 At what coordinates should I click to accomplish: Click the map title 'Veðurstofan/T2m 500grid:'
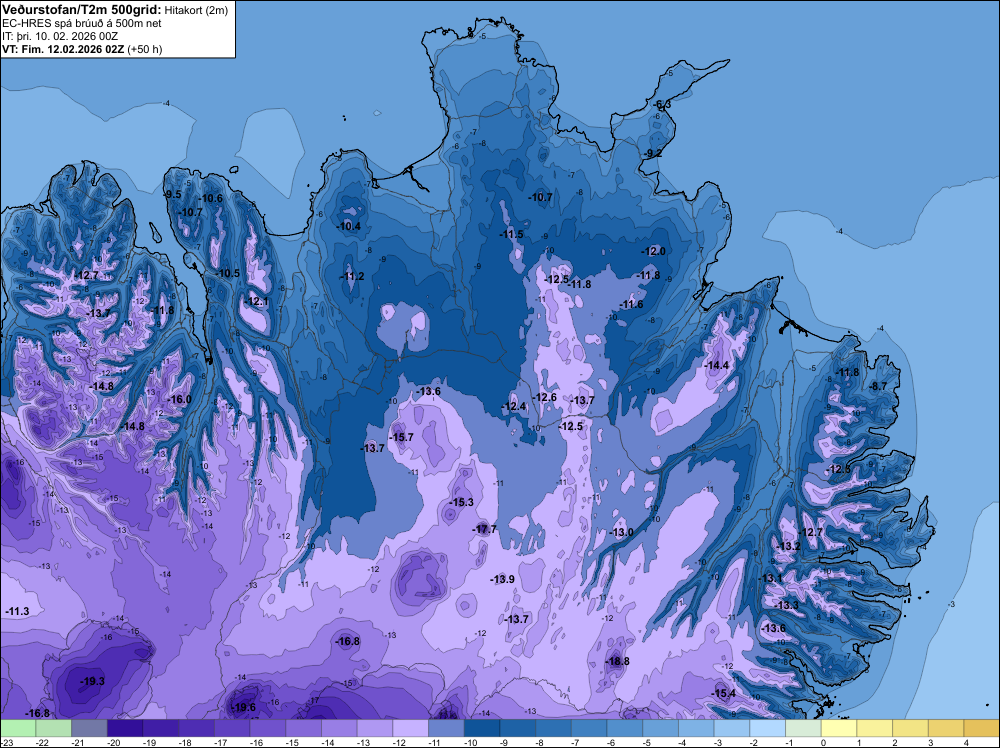click(x=81, y=10)
